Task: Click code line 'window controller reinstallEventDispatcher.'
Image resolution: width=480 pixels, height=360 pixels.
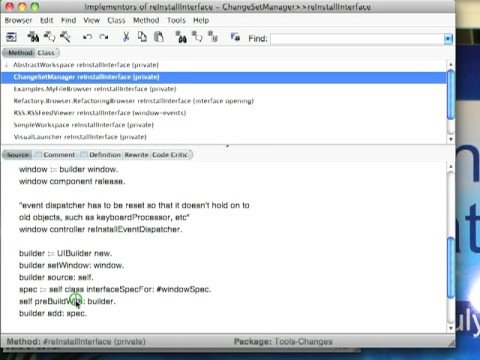Action: click(101, 229)
